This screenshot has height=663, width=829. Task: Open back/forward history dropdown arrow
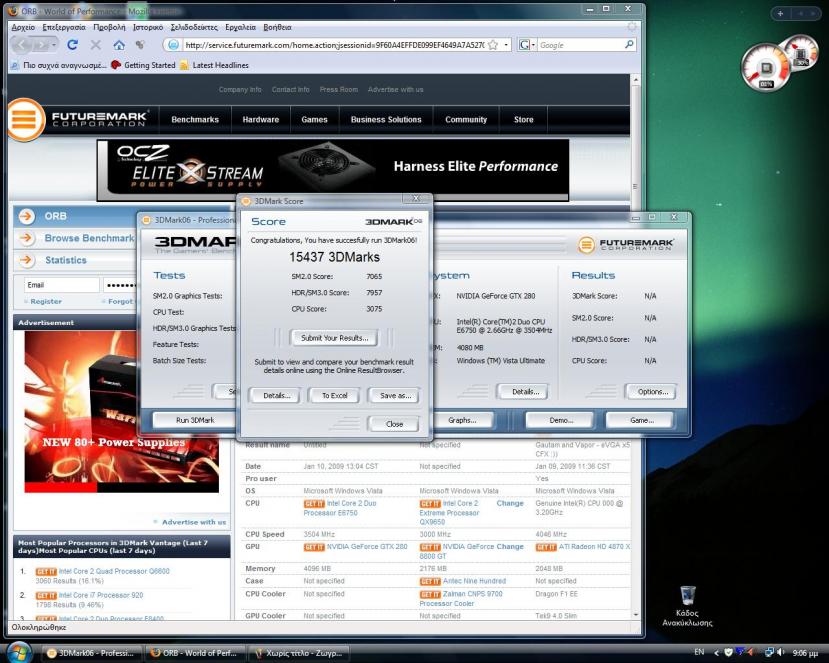click(54, 45)
